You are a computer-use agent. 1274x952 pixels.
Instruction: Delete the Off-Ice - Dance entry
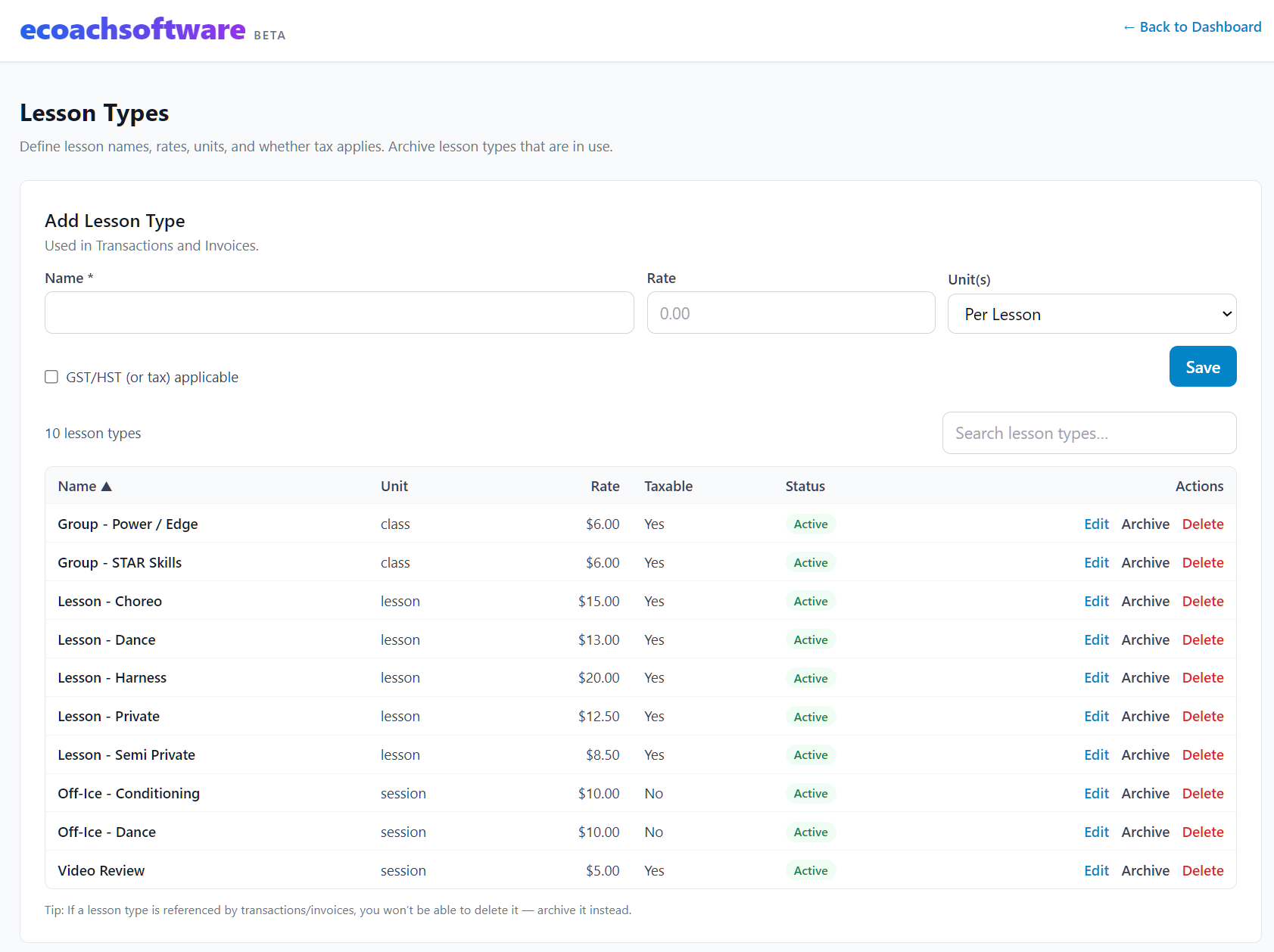click(x=1202, y=832)
